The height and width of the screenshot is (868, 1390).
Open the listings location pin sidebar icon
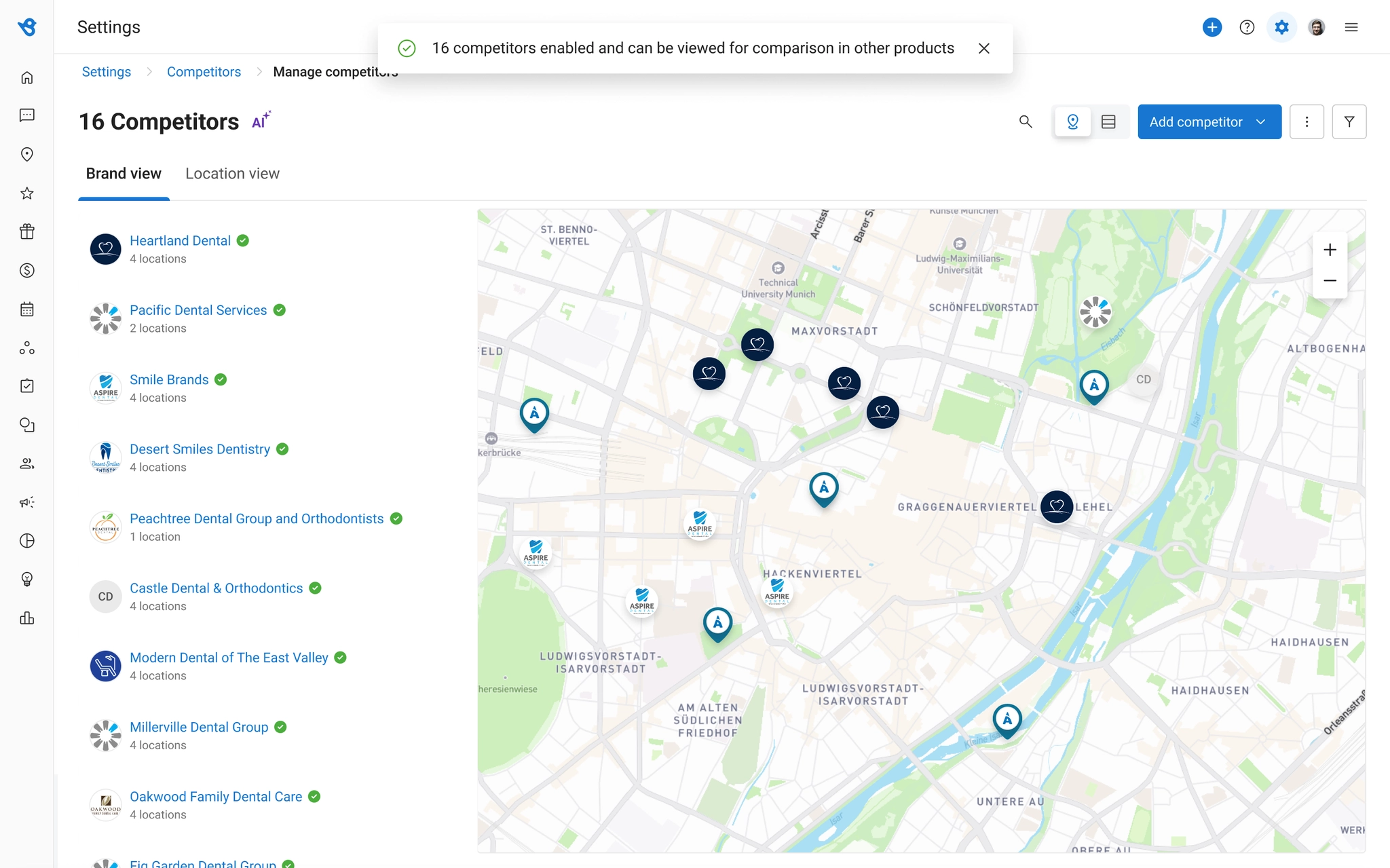27,154
